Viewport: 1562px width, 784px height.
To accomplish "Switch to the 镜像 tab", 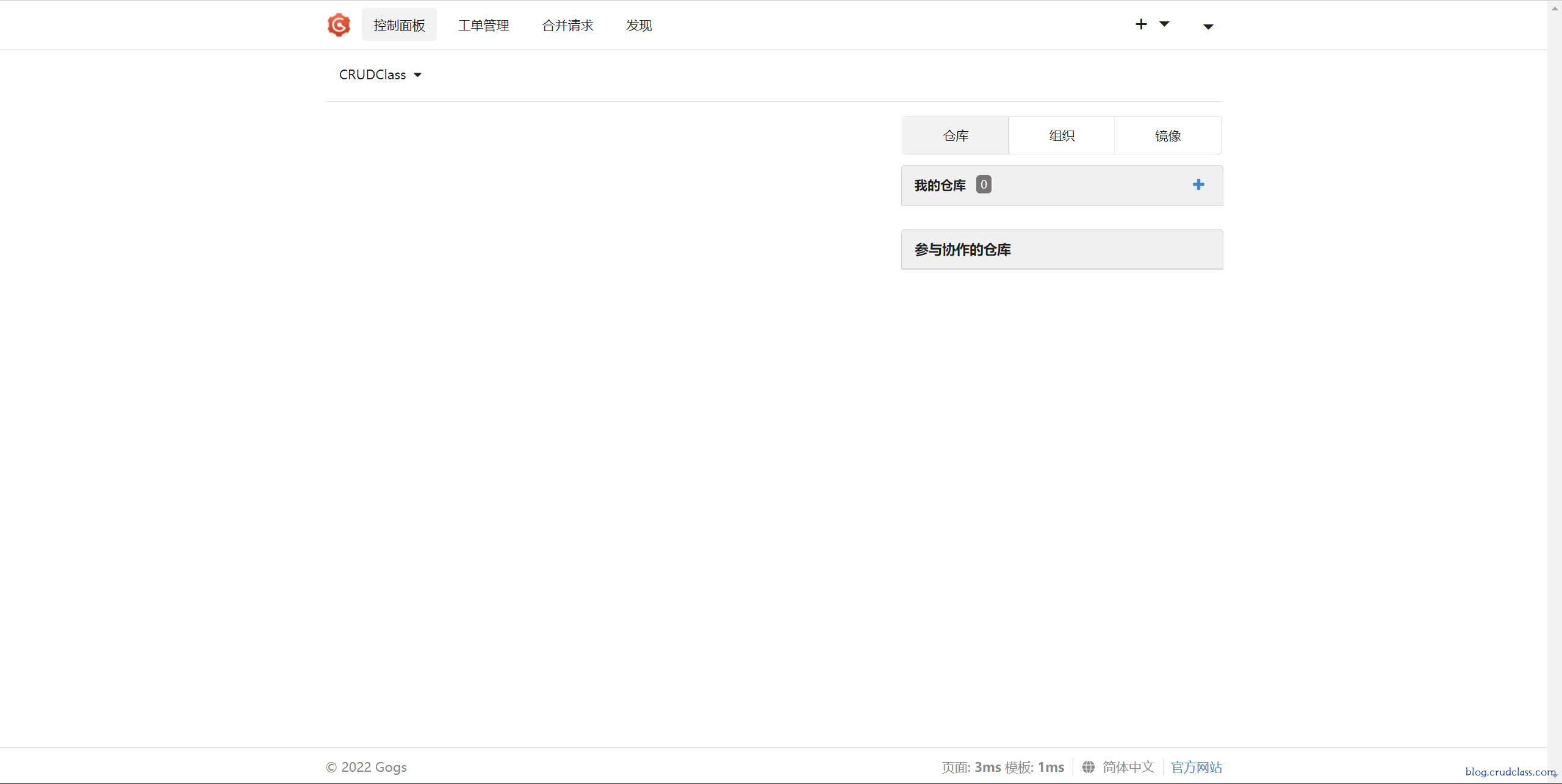I will coord(1168,135).
